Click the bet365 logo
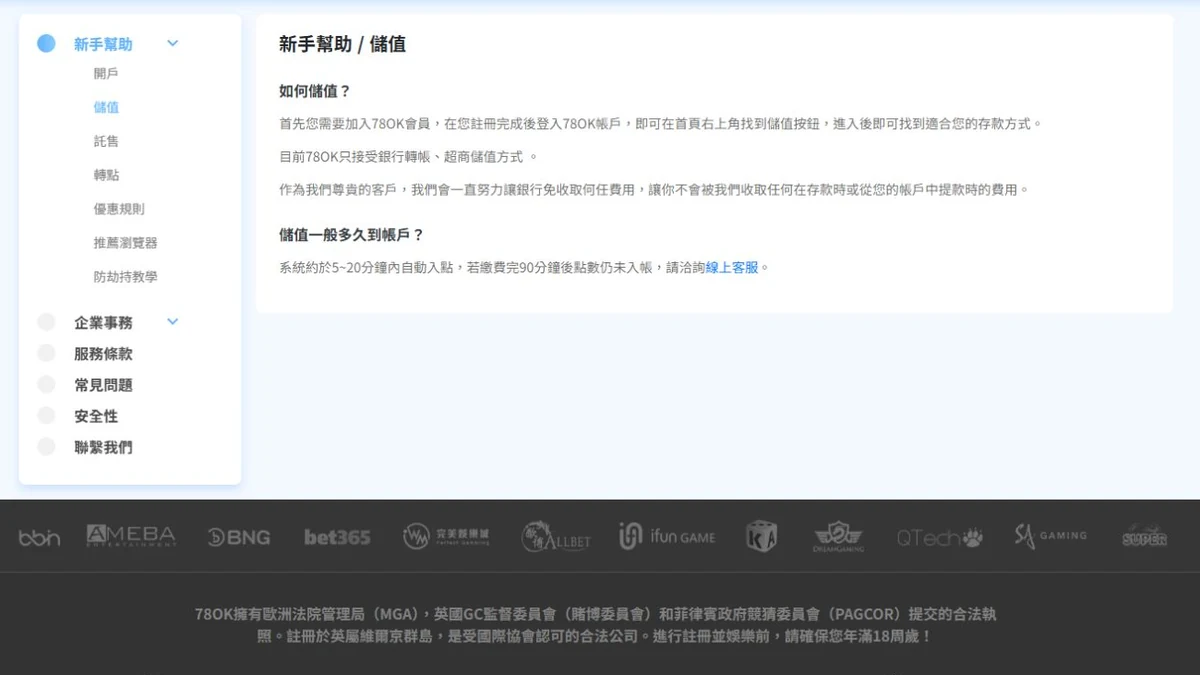The width and height of the screenshot is (1200, 675). click(x=337, y=537)
